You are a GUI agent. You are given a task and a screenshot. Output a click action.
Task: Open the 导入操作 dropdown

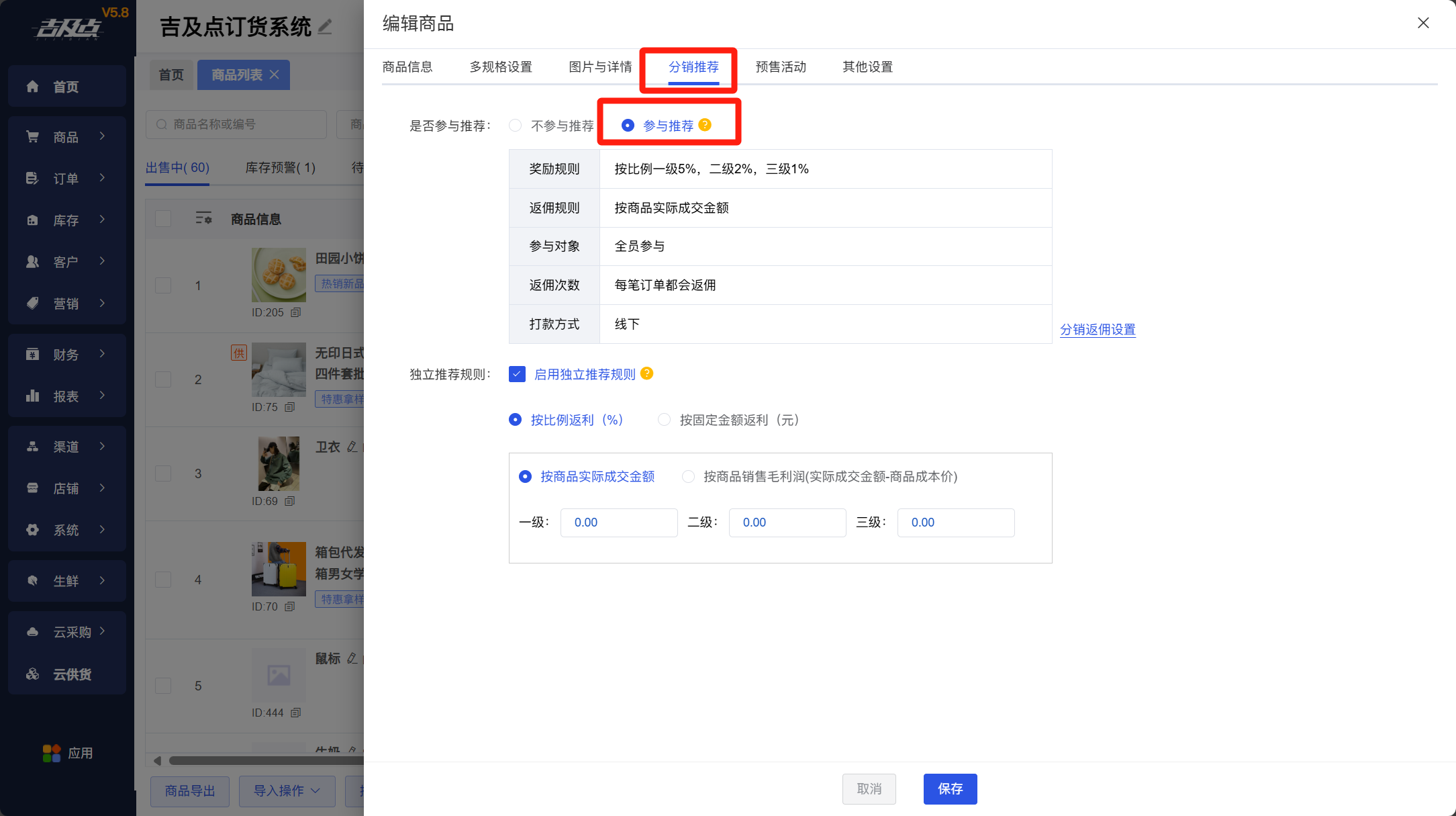(x=287, y=790)
